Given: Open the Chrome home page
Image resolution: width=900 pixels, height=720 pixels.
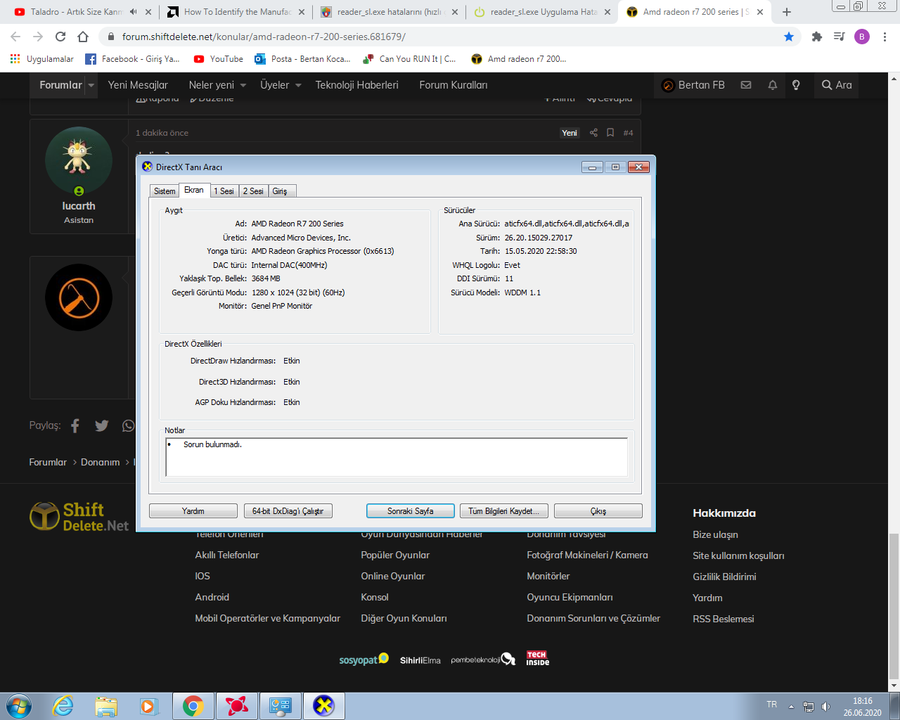Looking at the screenshot, I should (x=83, y=37).
